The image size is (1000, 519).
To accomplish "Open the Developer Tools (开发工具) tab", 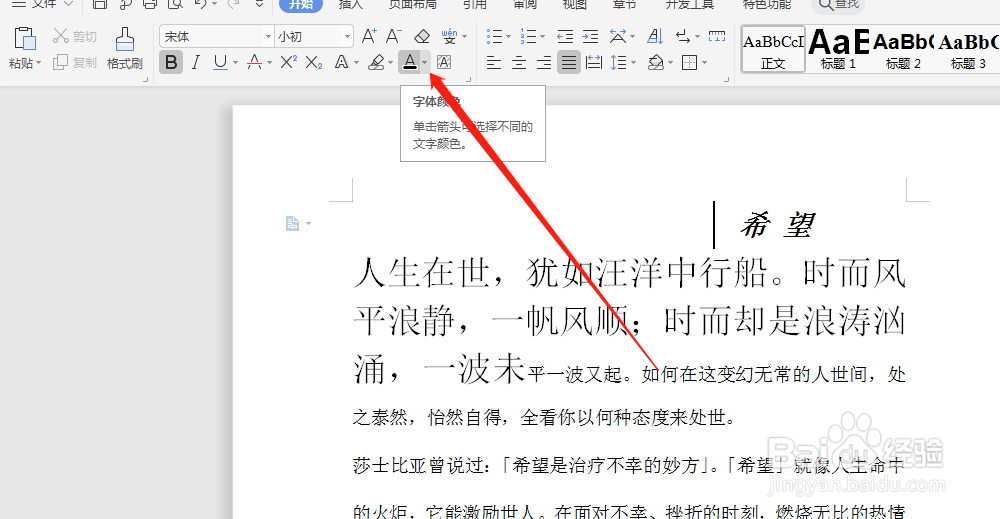I will [689, 4].
